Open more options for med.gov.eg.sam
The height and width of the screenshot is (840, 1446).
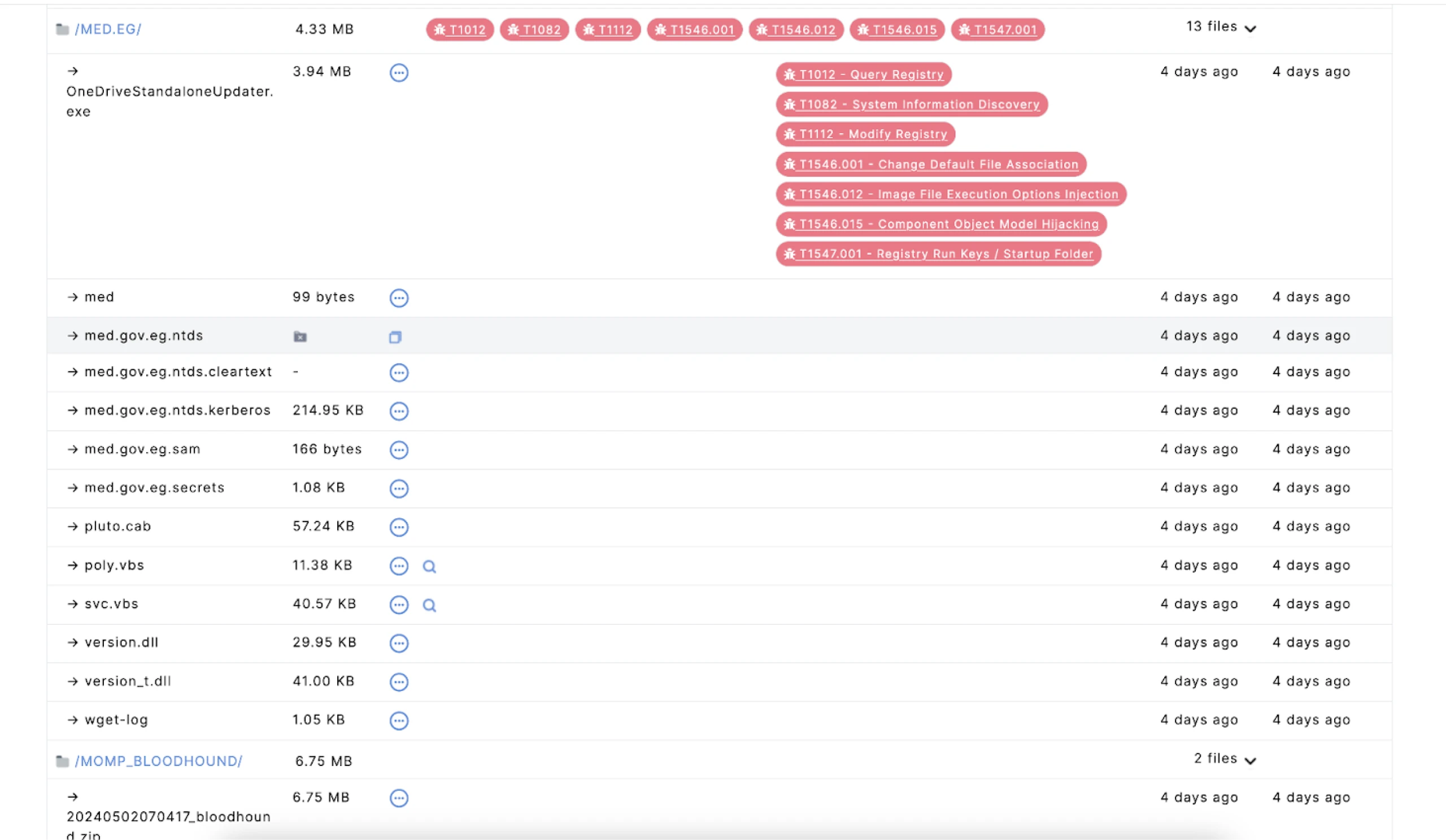click(x=399, y=450)
